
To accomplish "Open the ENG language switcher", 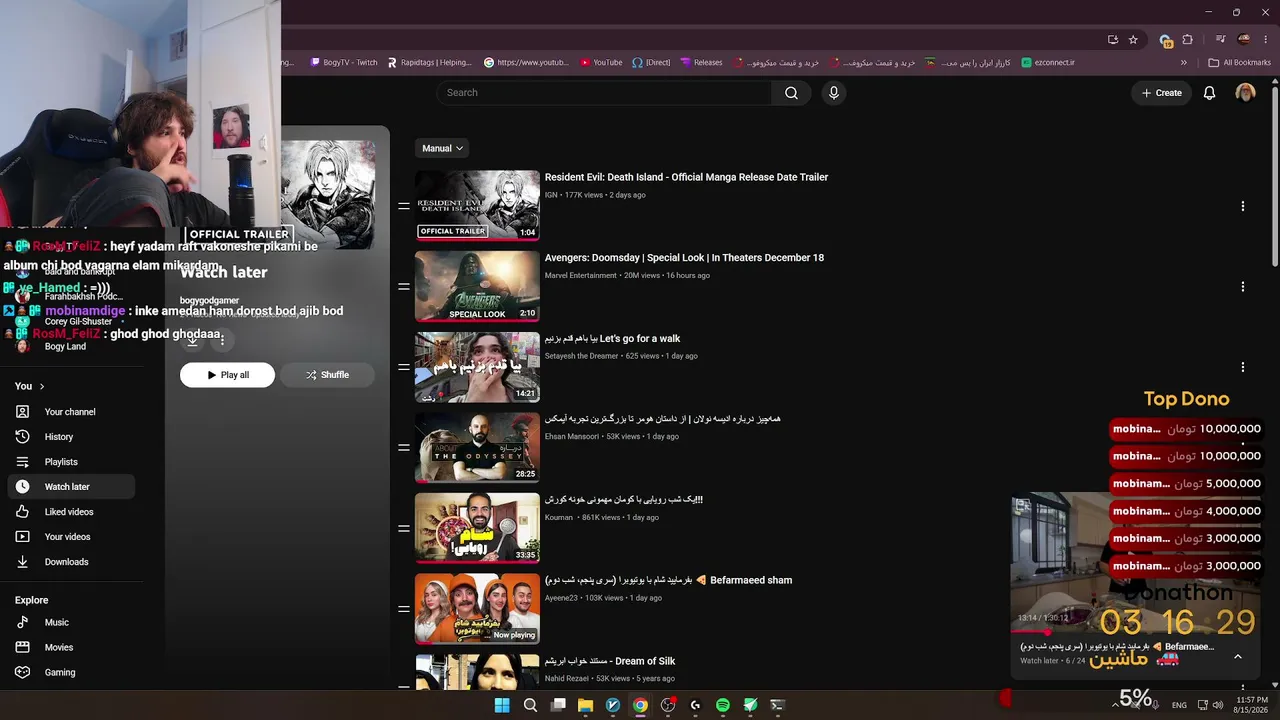I will pos(1179,705).
